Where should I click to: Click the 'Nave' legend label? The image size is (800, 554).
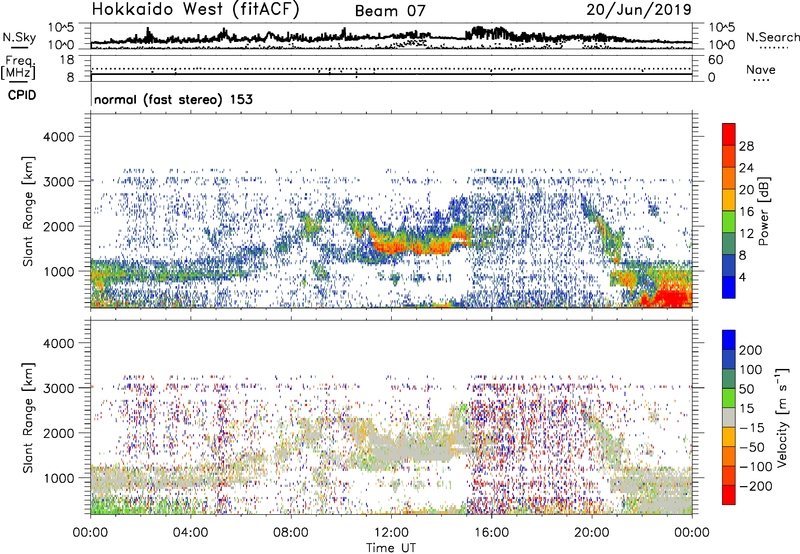(x=761, y=70)
